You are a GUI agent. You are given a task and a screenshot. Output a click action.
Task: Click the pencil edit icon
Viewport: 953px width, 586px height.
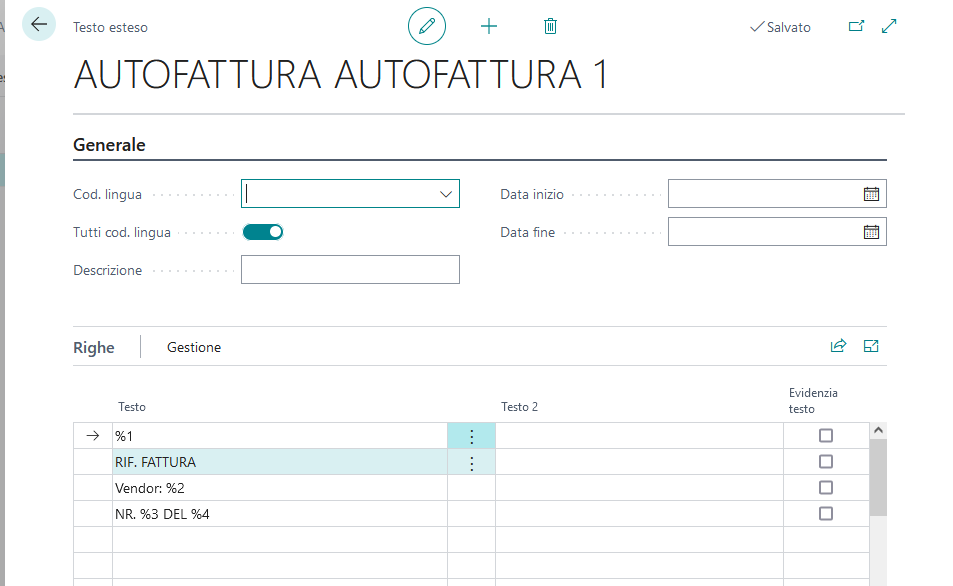coord(427,26)
